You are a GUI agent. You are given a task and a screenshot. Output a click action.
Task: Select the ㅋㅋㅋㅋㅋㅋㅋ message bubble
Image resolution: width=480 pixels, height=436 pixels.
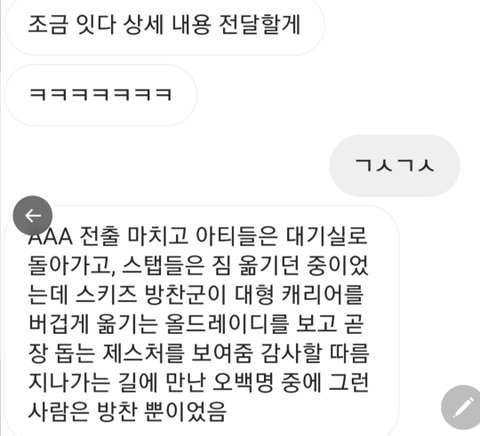[101, 95]
